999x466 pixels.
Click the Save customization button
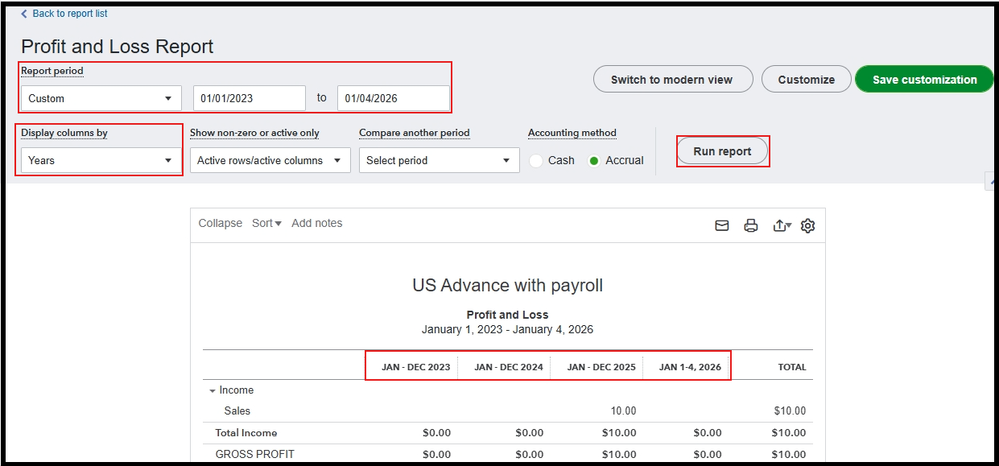[924, 79]
